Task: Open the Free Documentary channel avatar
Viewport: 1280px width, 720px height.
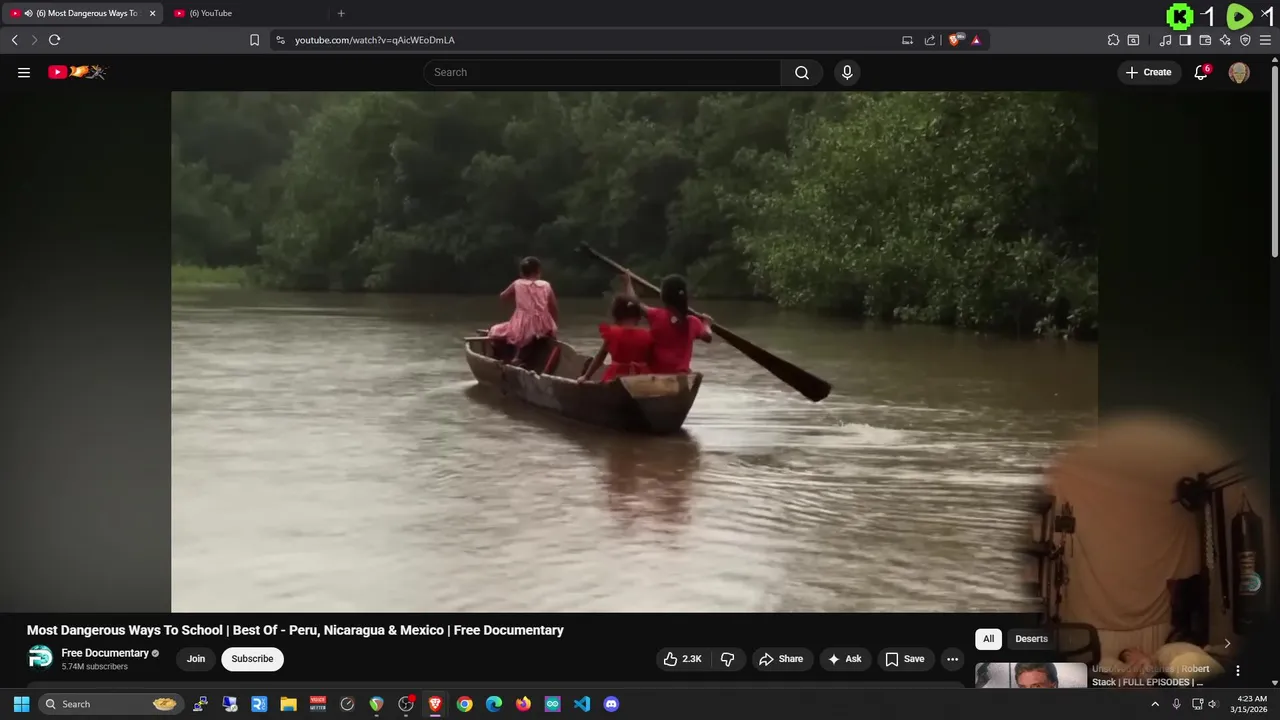Action: click(40, 658)
